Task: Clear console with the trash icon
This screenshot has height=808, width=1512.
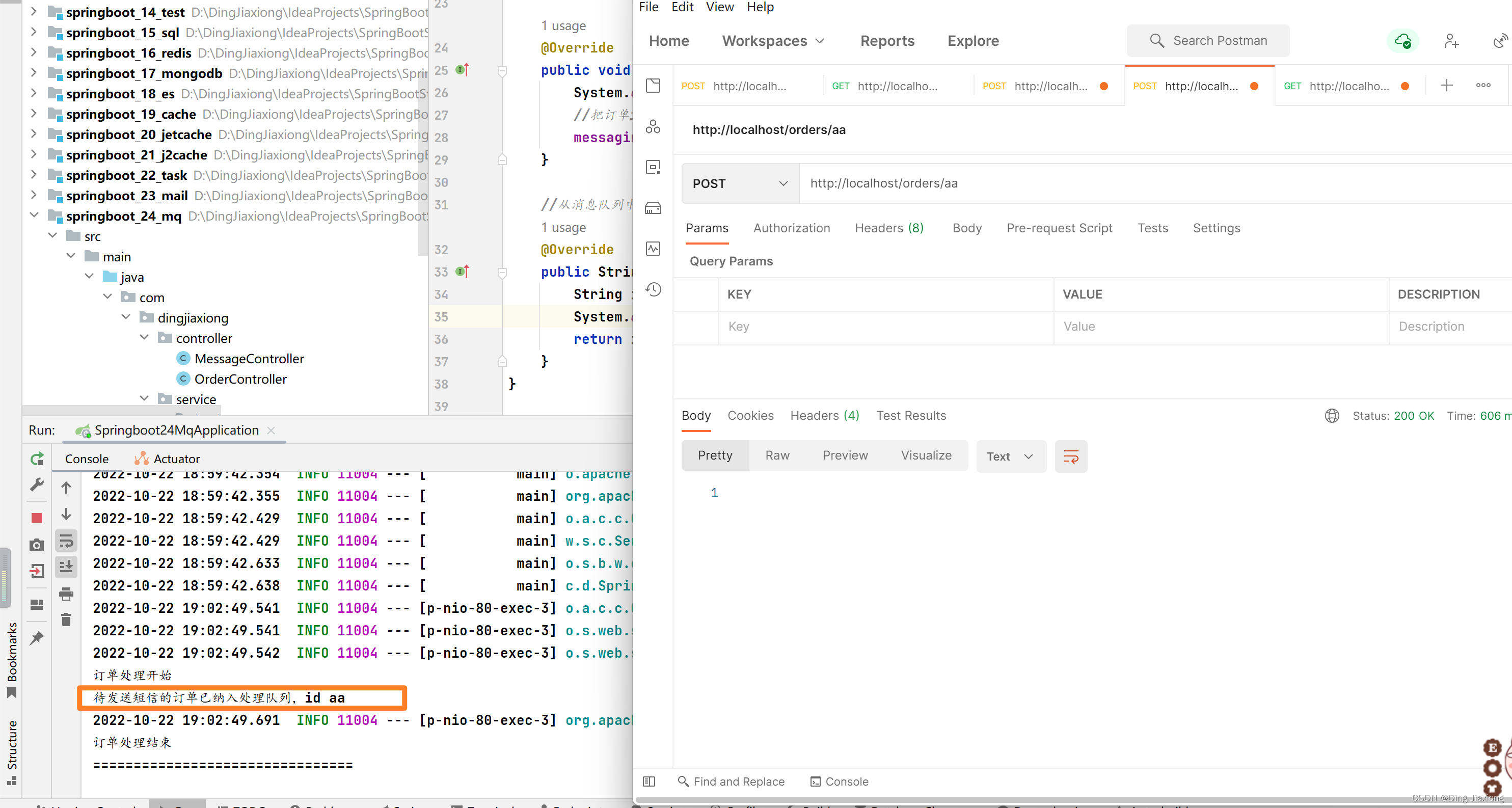Action: [x=66, y=620]
